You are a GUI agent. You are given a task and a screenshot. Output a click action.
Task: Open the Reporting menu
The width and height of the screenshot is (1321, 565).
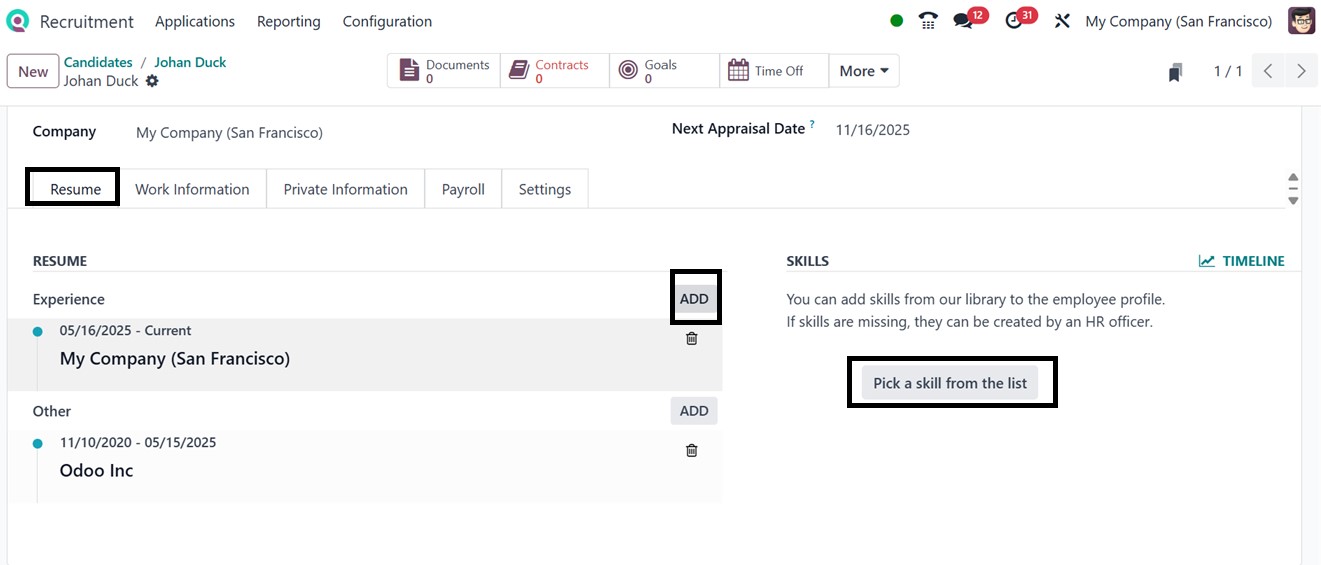288,21
